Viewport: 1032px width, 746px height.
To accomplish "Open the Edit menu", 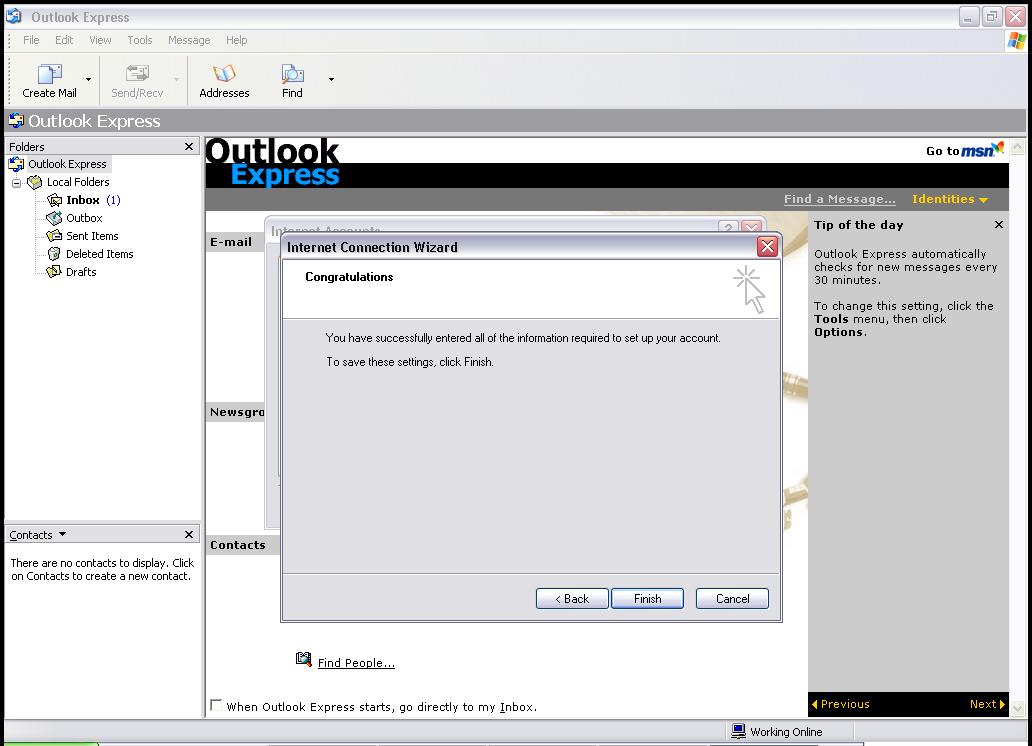I will point(64,40).
